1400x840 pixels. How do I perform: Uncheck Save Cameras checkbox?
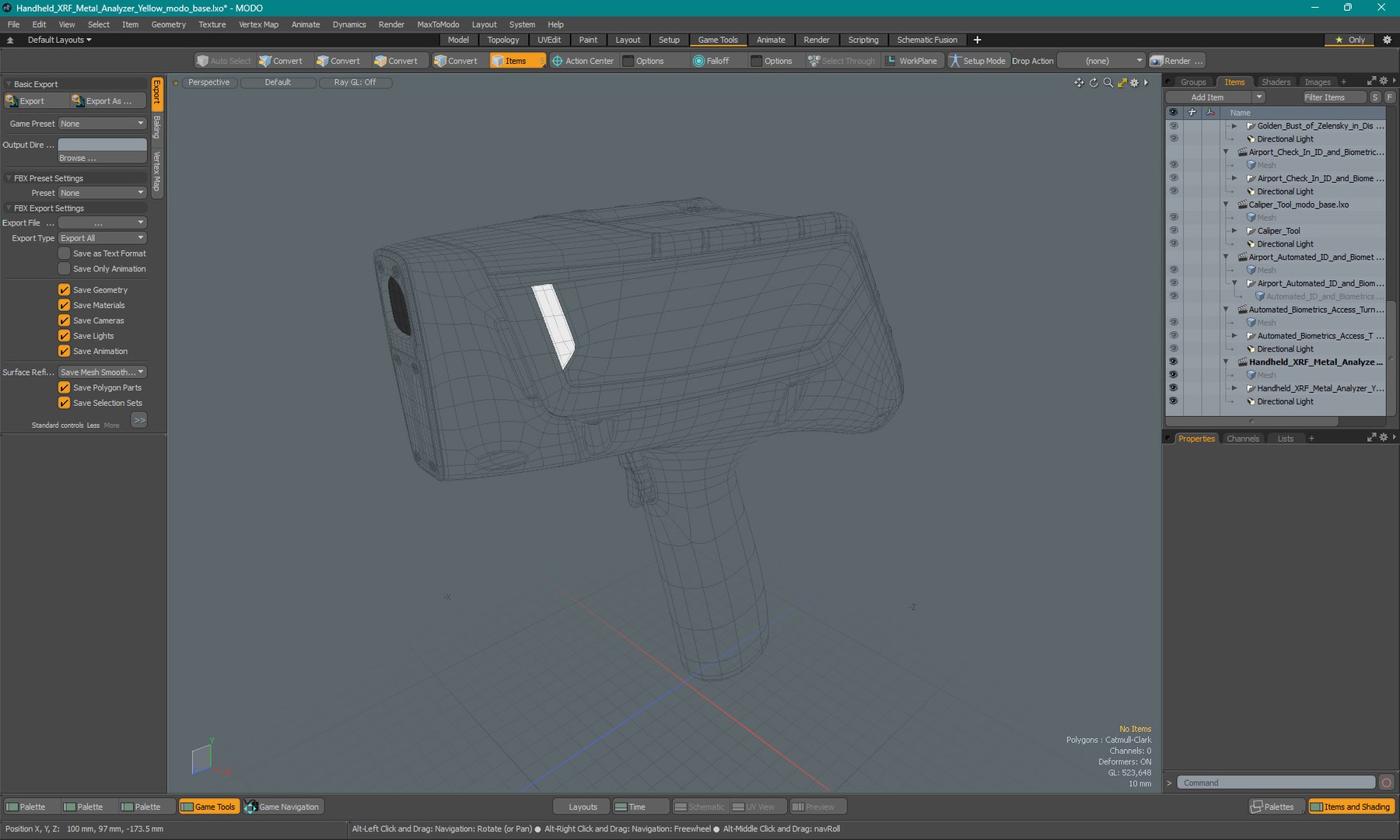65,320
